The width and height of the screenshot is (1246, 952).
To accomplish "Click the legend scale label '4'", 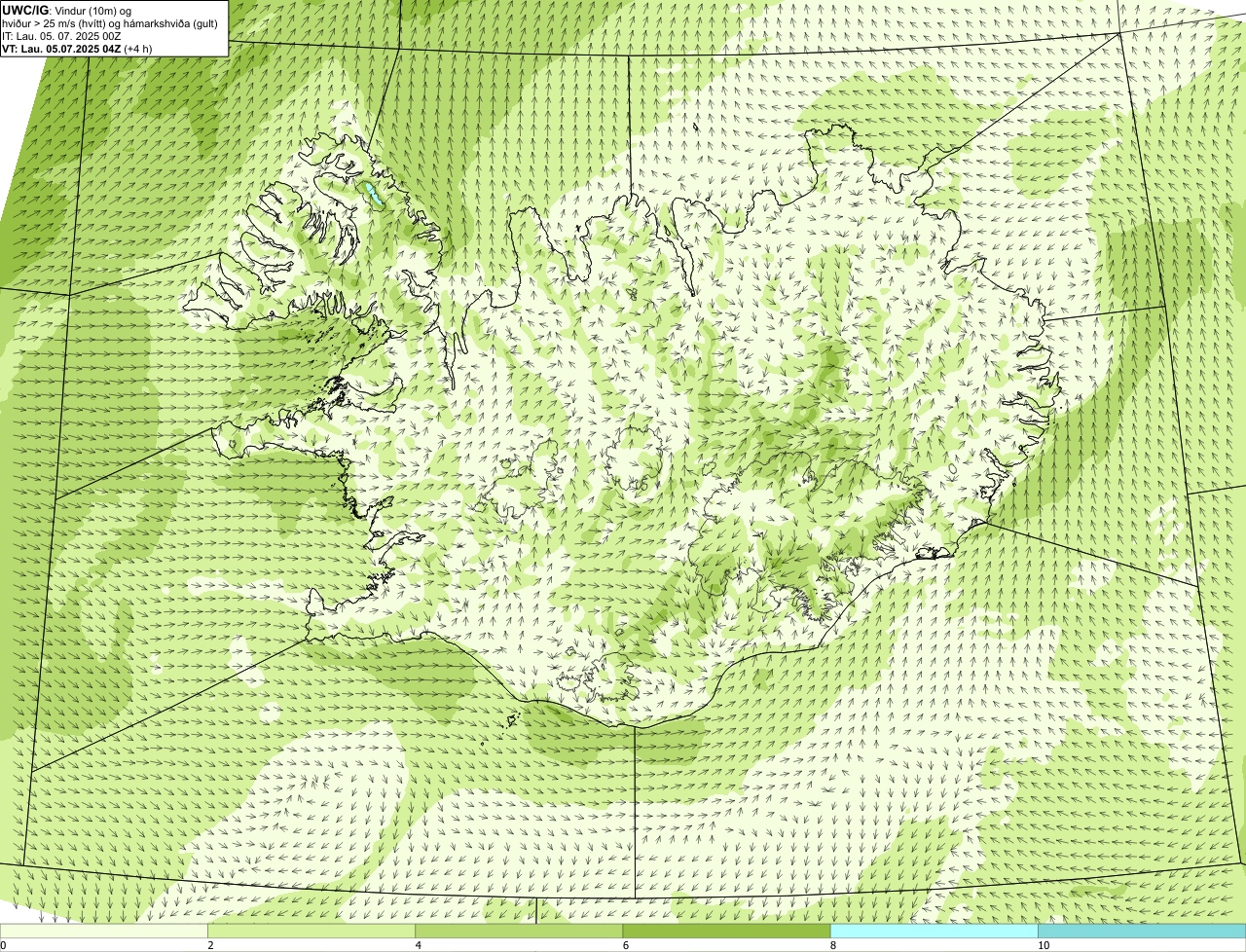I will click(x=418, y=945).
